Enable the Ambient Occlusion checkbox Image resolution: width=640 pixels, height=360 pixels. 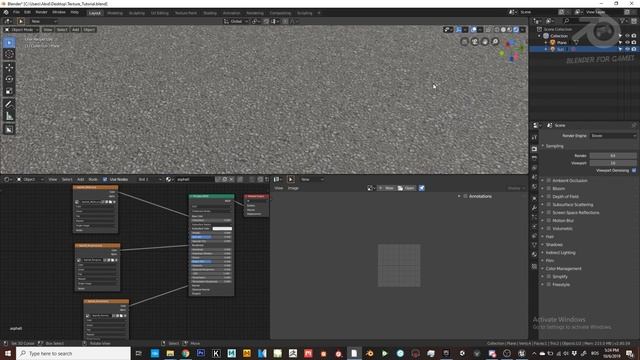[549, 180]
